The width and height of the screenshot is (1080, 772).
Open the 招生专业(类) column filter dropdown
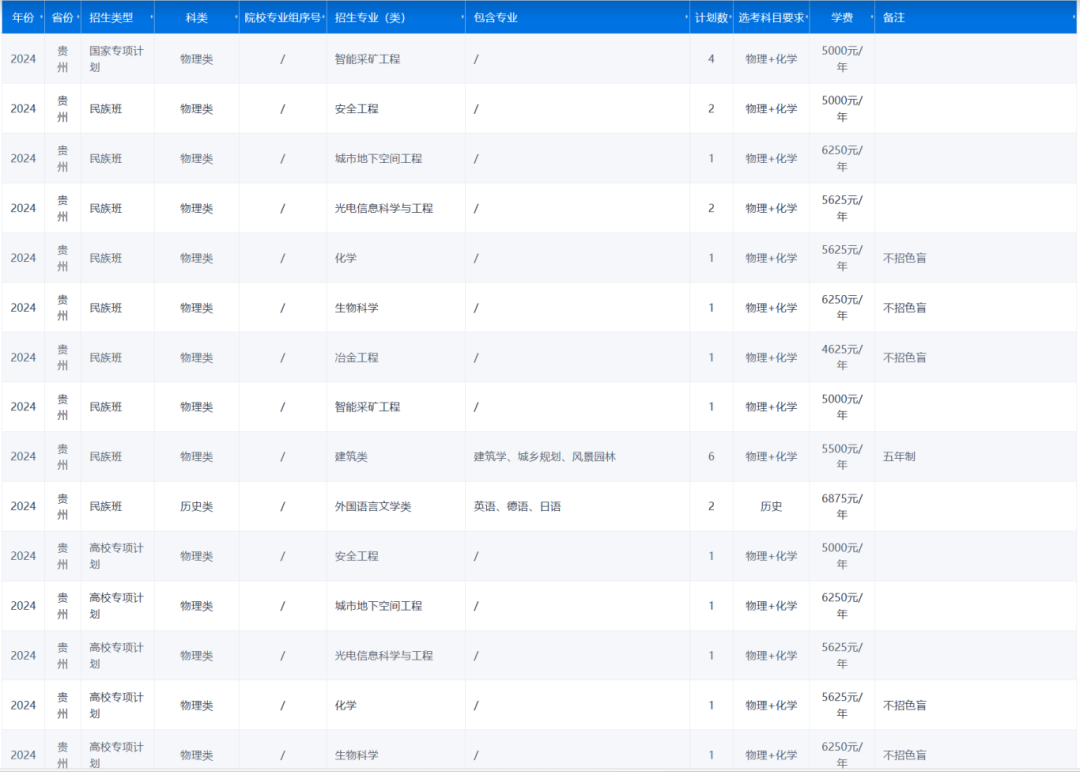click(462, 17)
